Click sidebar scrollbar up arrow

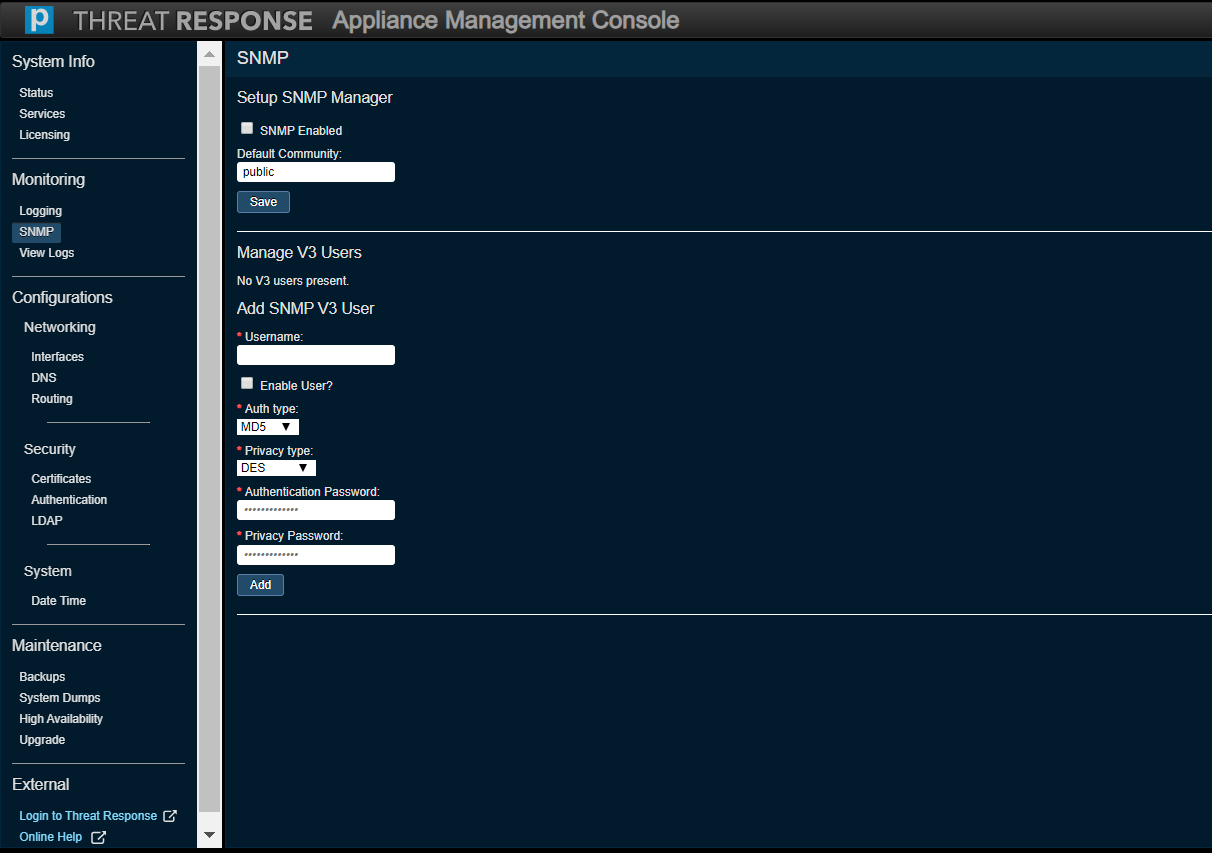(x=209, y=54)
